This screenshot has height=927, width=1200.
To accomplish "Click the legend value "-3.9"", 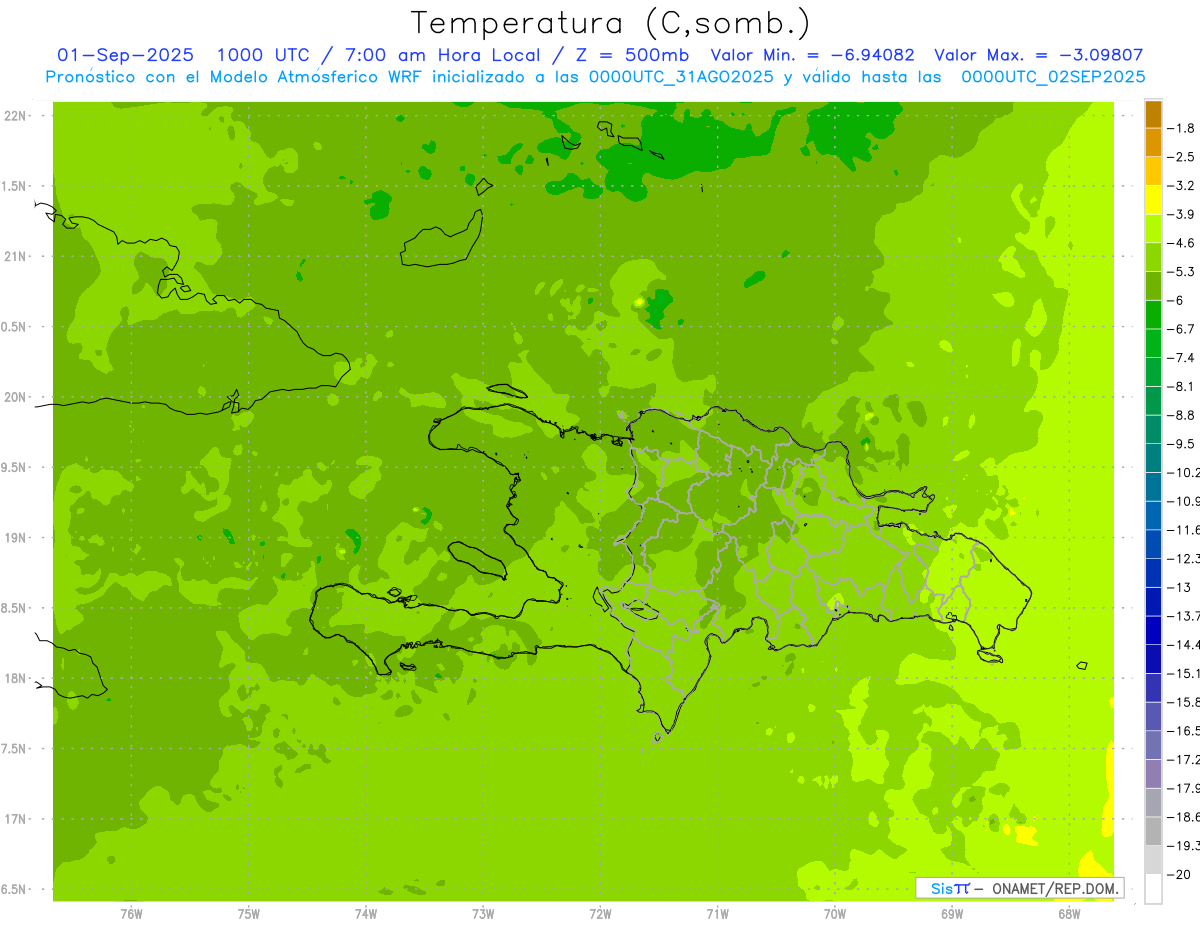I will (1183, 214).
